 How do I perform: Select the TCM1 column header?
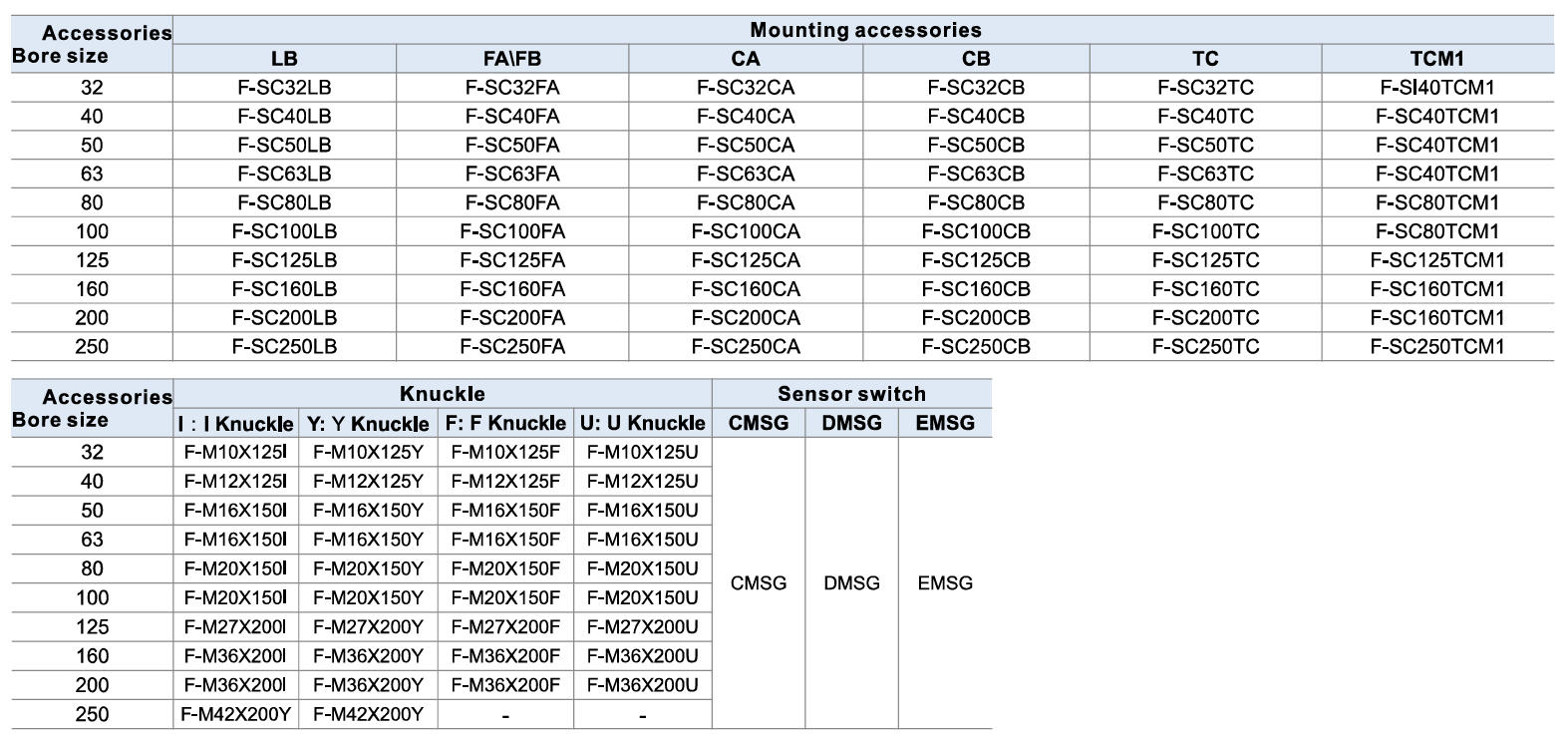[x=1437, y=59]
